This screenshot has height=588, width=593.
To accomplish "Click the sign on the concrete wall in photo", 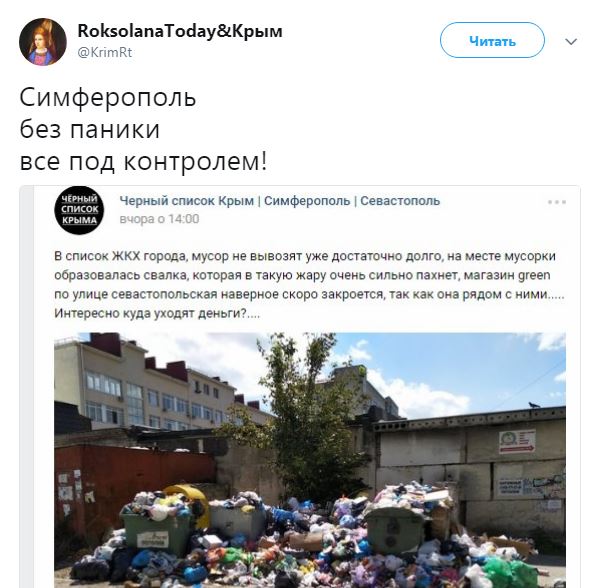I will (517, 442).
